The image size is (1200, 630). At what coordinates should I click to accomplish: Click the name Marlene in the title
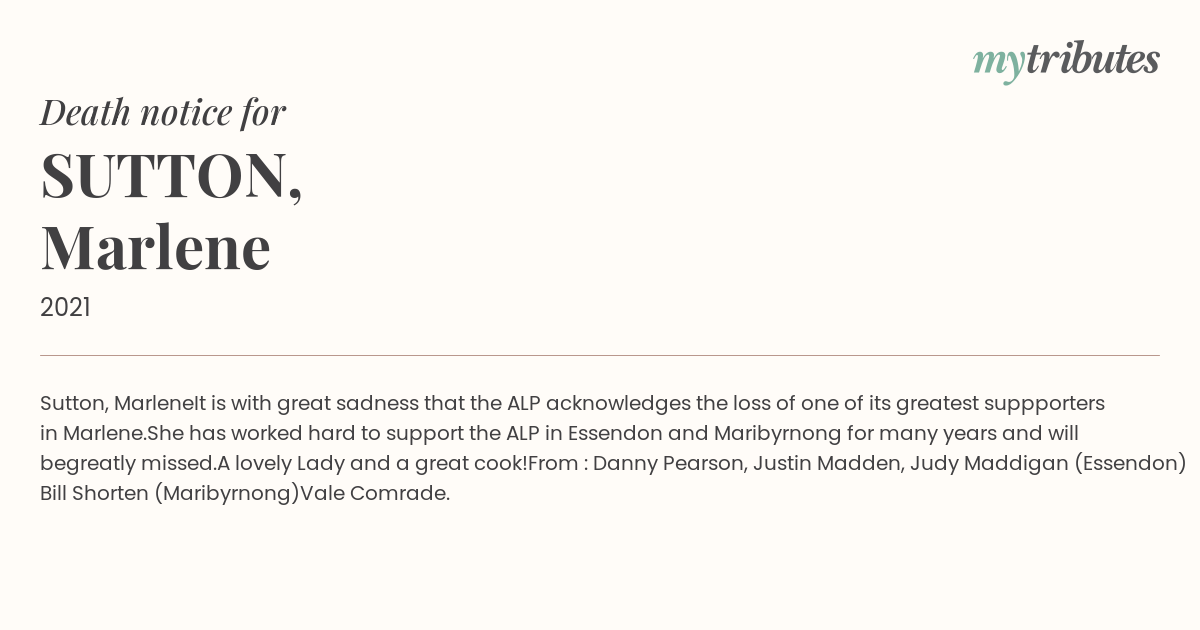[x=156, y=247]
